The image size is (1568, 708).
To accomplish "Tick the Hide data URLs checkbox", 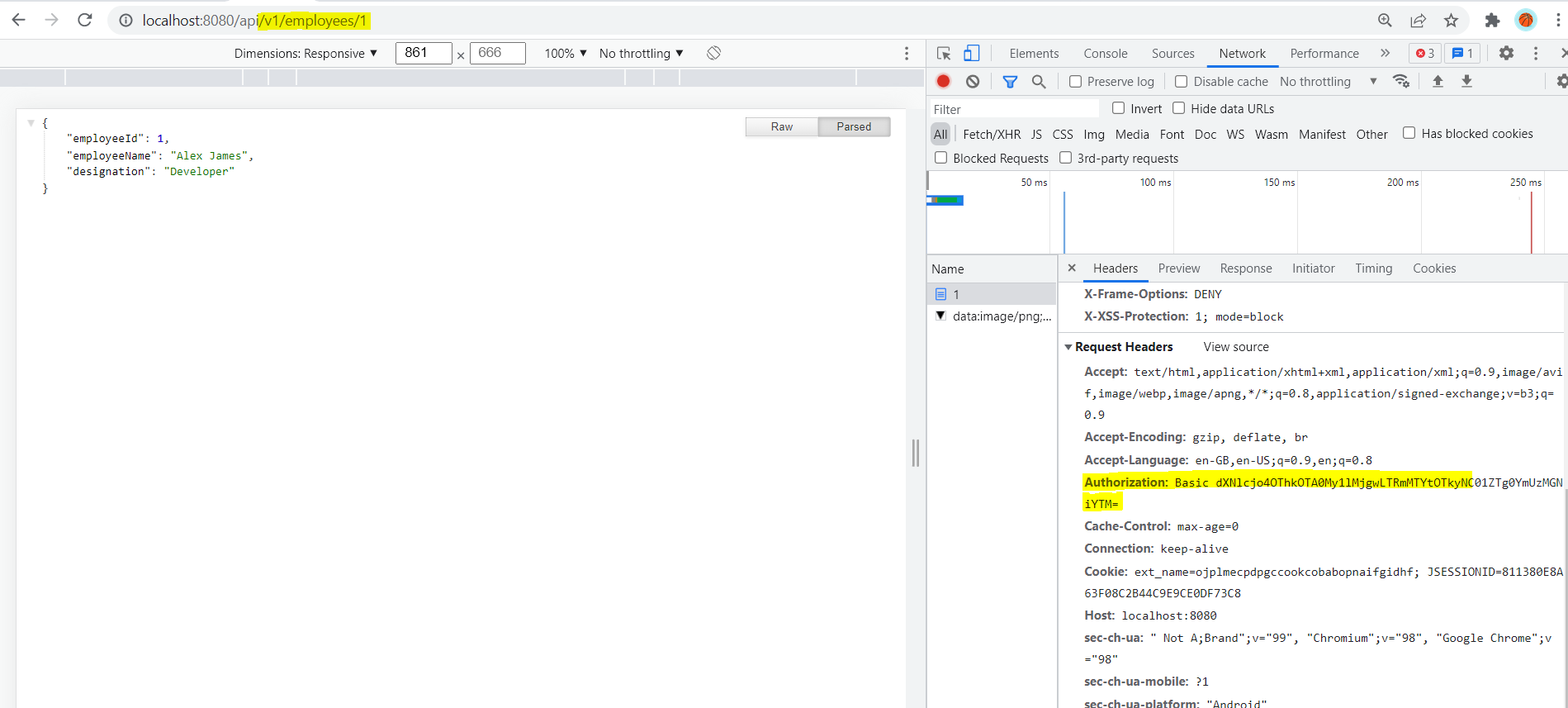I will tap(1179, 108).
